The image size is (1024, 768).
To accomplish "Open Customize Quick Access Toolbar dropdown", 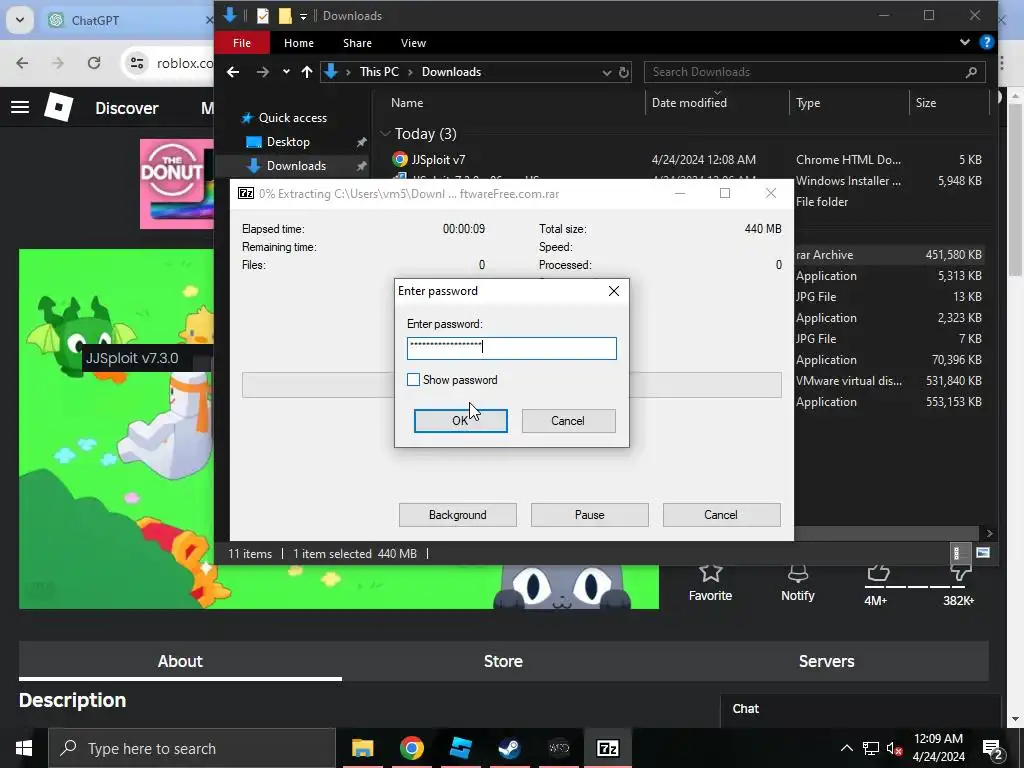I will (x=303, y=16).
